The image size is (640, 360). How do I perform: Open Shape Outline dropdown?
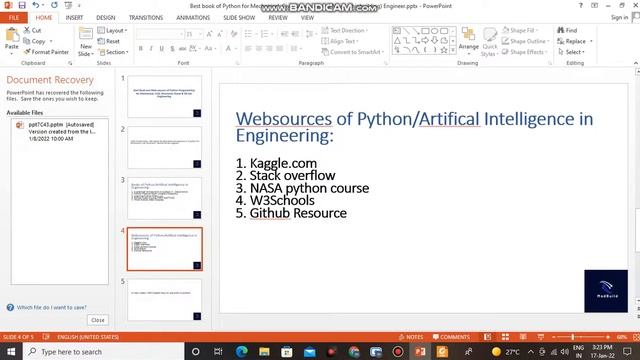[x=525, y=41]
